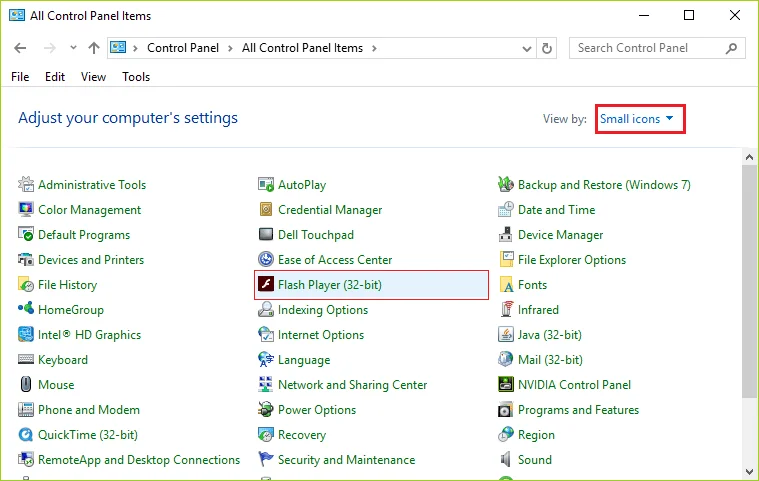
Task: Click the Java (32-bit) icon
Action: point(506,334)
